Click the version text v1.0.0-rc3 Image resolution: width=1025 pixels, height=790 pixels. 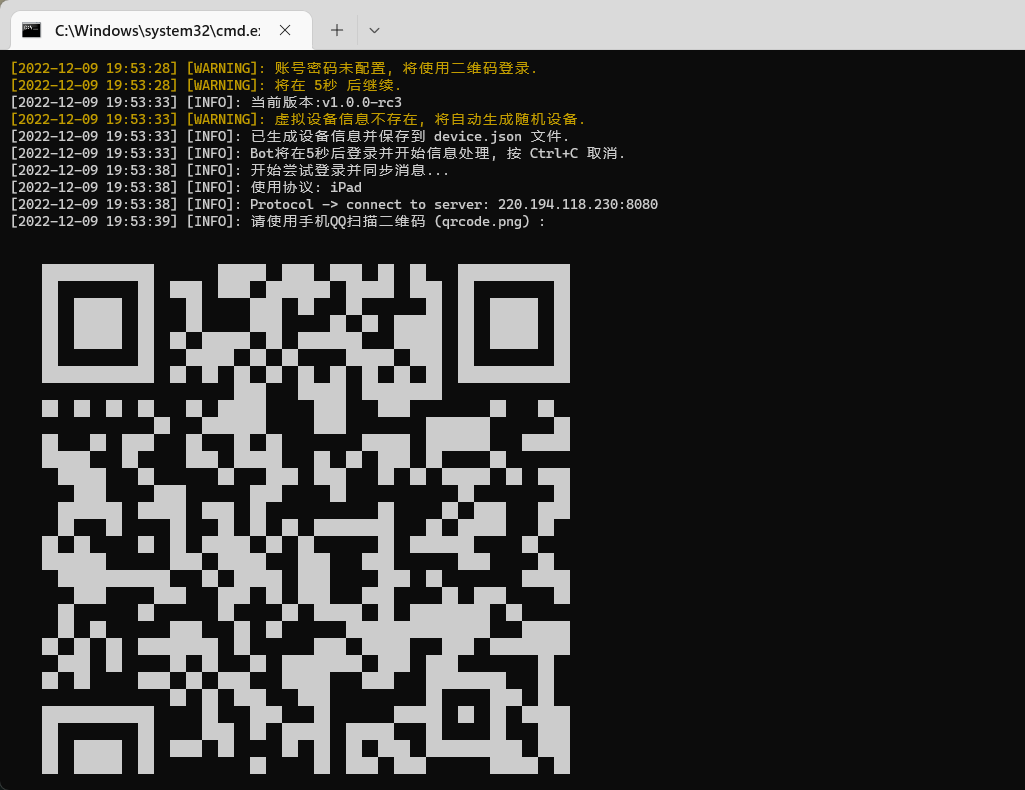coord(361,102)
